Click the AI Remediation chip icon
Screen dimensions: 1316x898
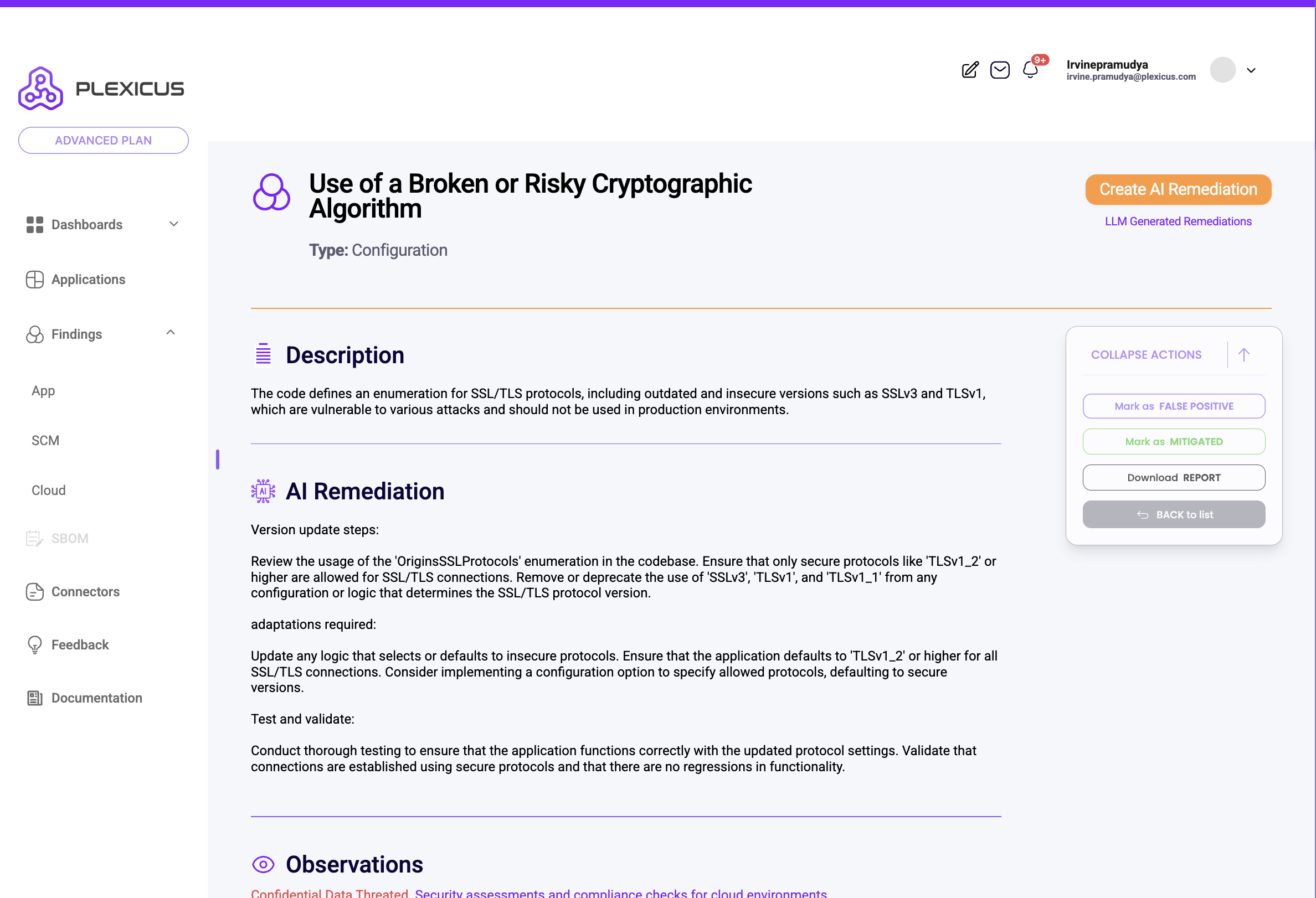pos(263,491)
